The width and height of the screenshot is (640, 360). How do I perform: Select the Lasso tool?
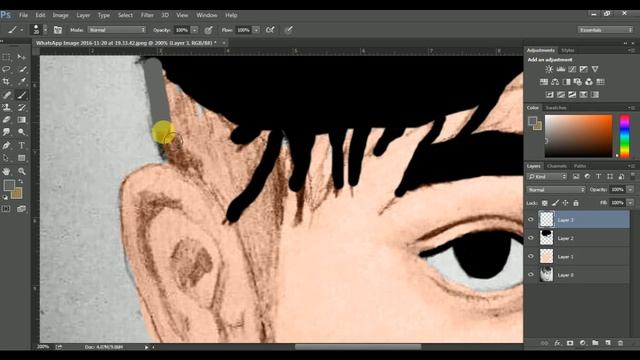[6, 69]
